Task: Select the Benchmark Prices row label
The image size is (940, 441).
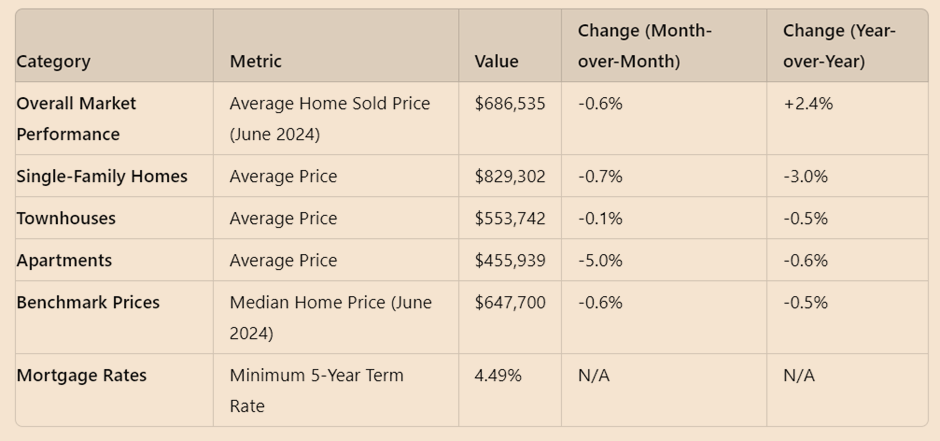Action: [x=88, y=302]
